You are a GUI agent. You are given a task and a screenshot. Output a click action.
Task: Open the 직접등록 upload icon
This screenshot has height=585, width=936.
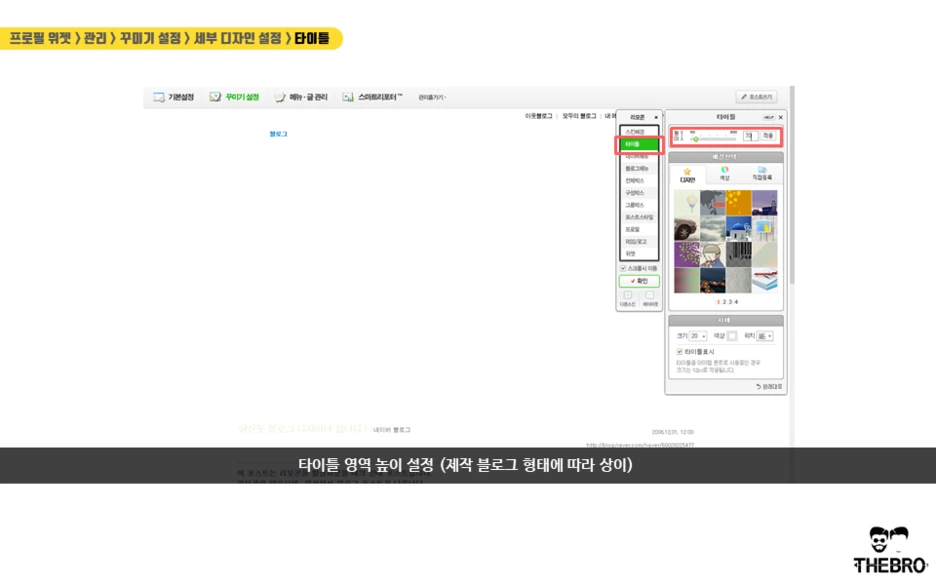pos(764,172)
